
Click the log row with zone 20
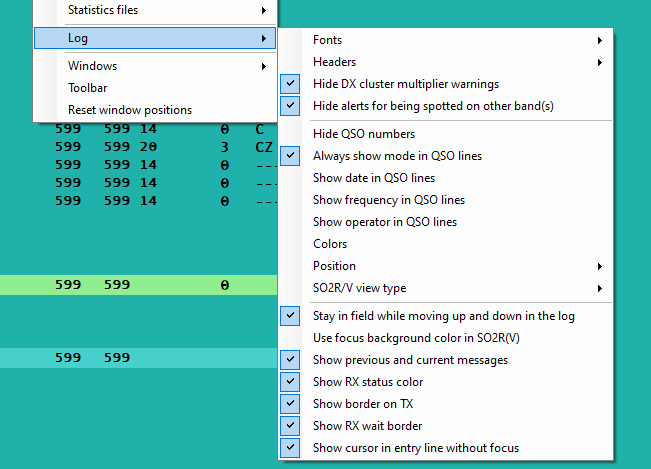139,147
